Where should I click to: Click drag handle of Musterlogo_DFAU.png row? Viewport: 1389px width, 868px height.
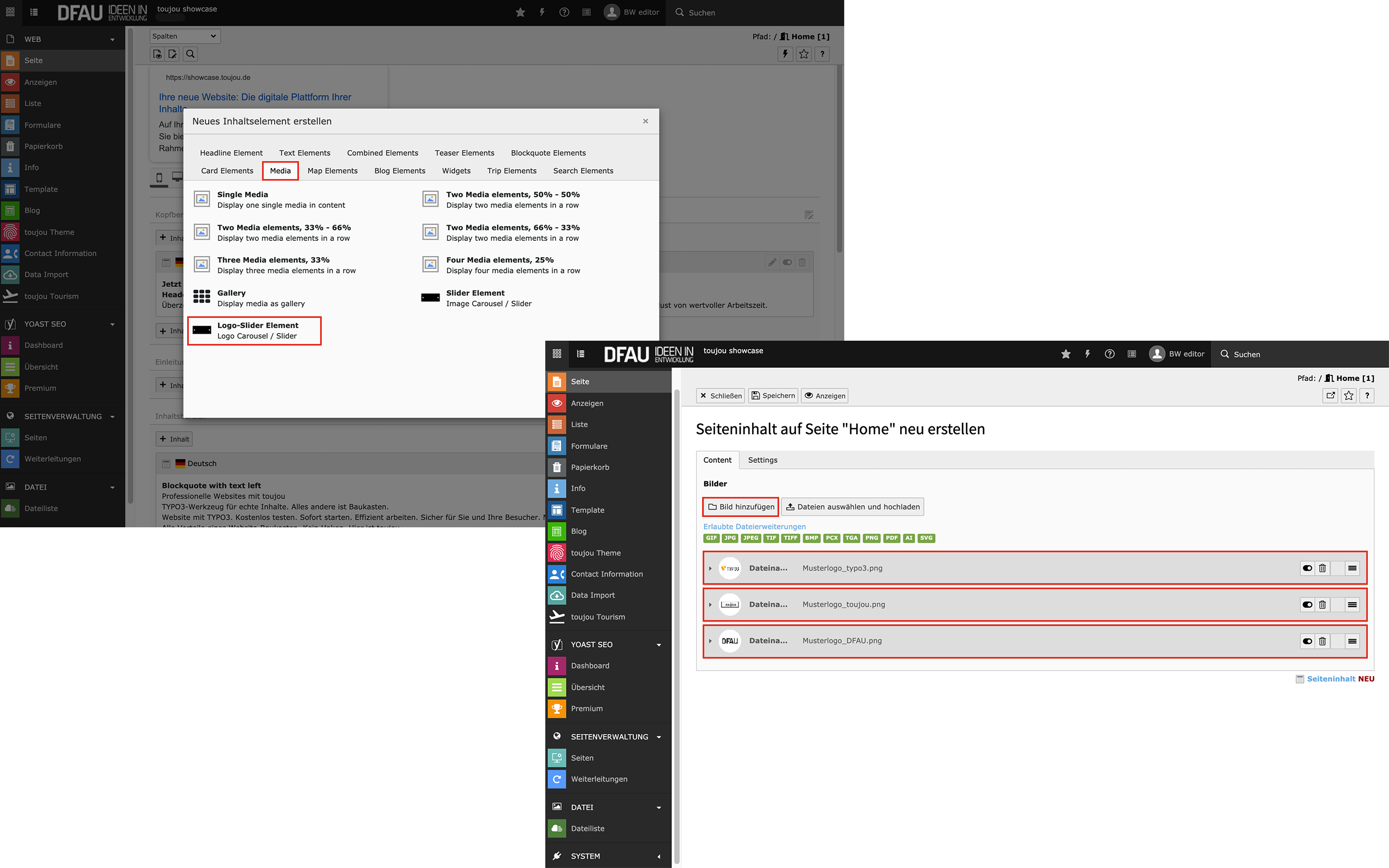point(1352,641)
